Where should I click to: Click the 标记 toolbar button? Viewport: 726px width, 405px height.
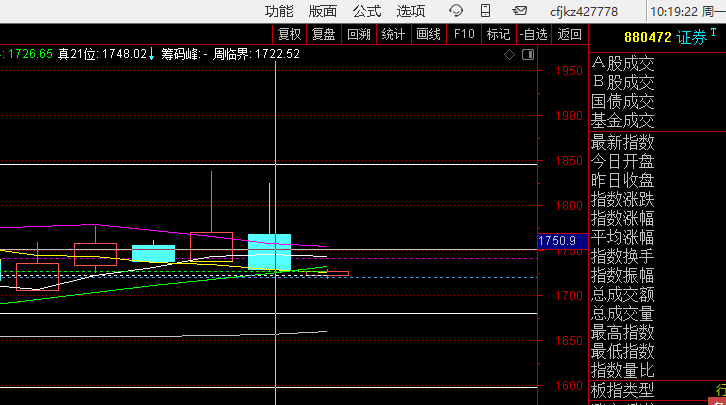(499, 34)
